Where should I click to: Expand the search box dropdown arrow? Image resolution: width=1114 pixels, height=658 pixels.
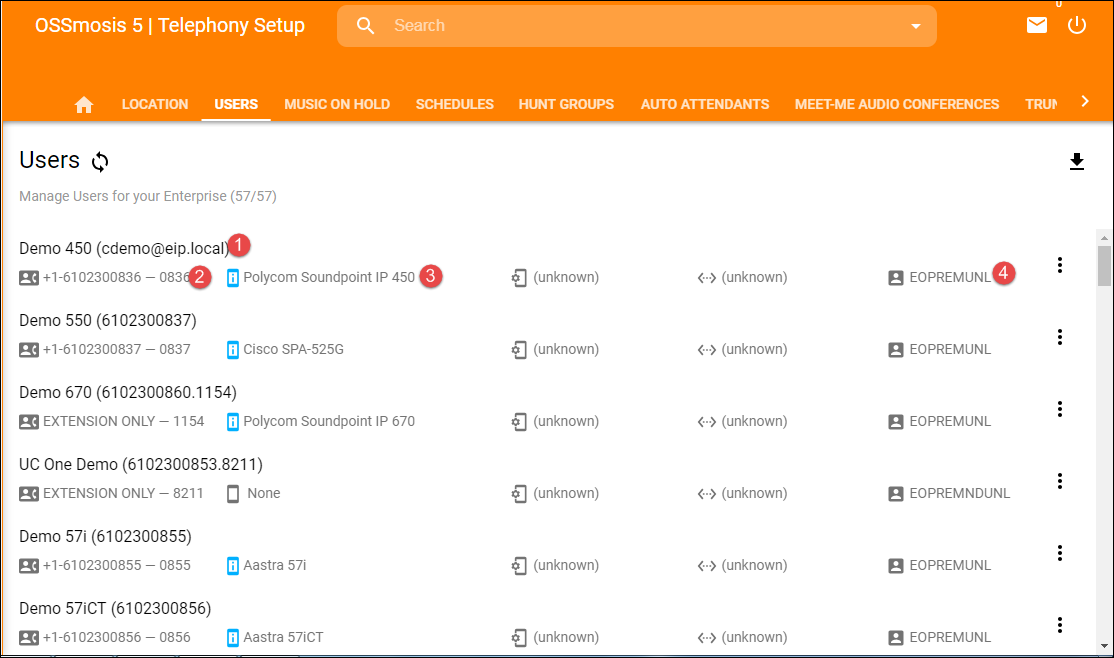pyautogui.click(x=915, y=27)
